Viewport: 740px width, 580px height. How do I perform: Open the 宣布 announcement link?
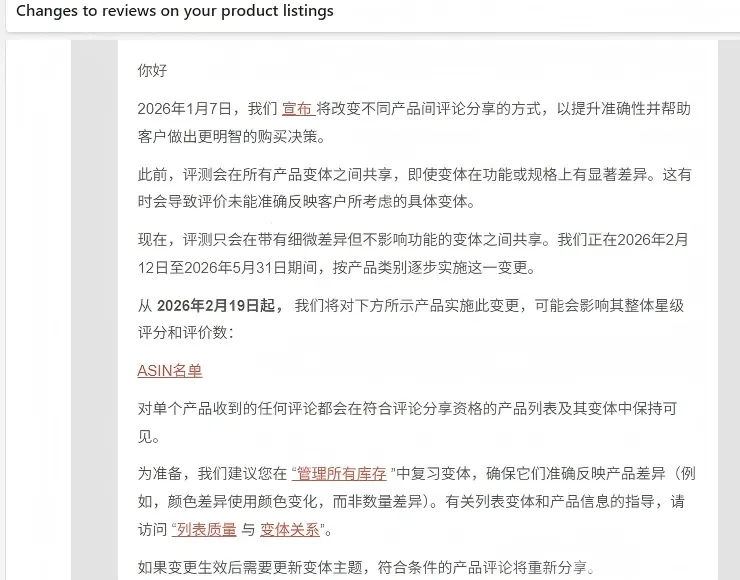(298, 109)
